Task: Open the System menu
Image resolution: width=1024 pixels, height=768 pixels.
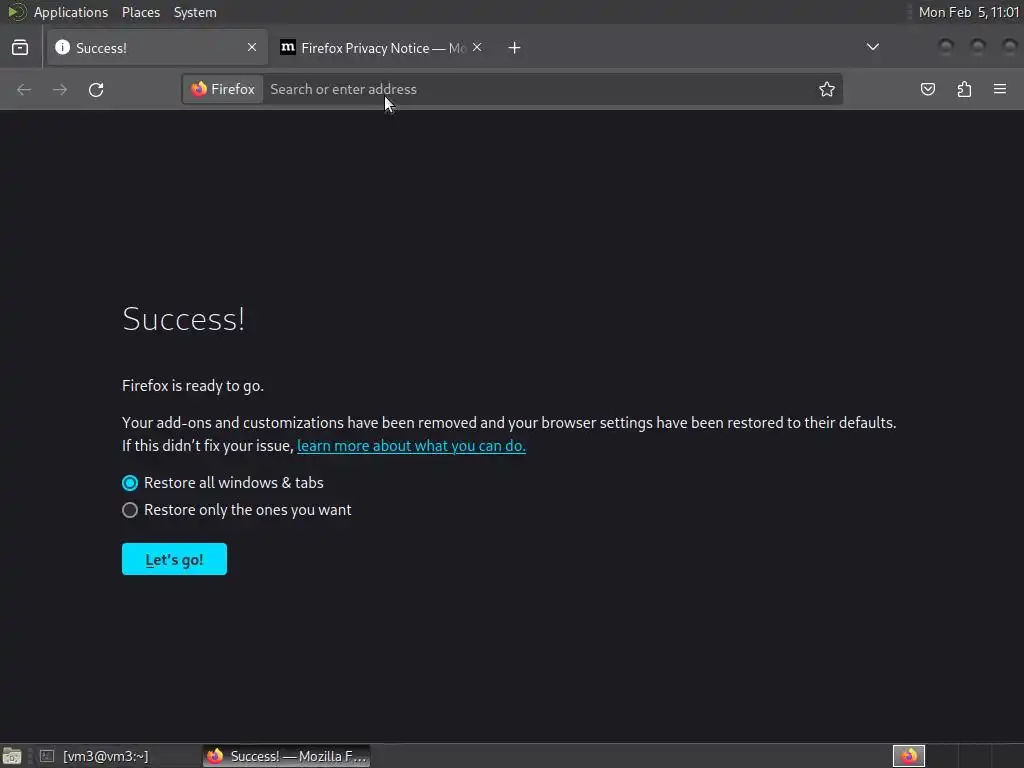Action: click(x=195, y=12)
